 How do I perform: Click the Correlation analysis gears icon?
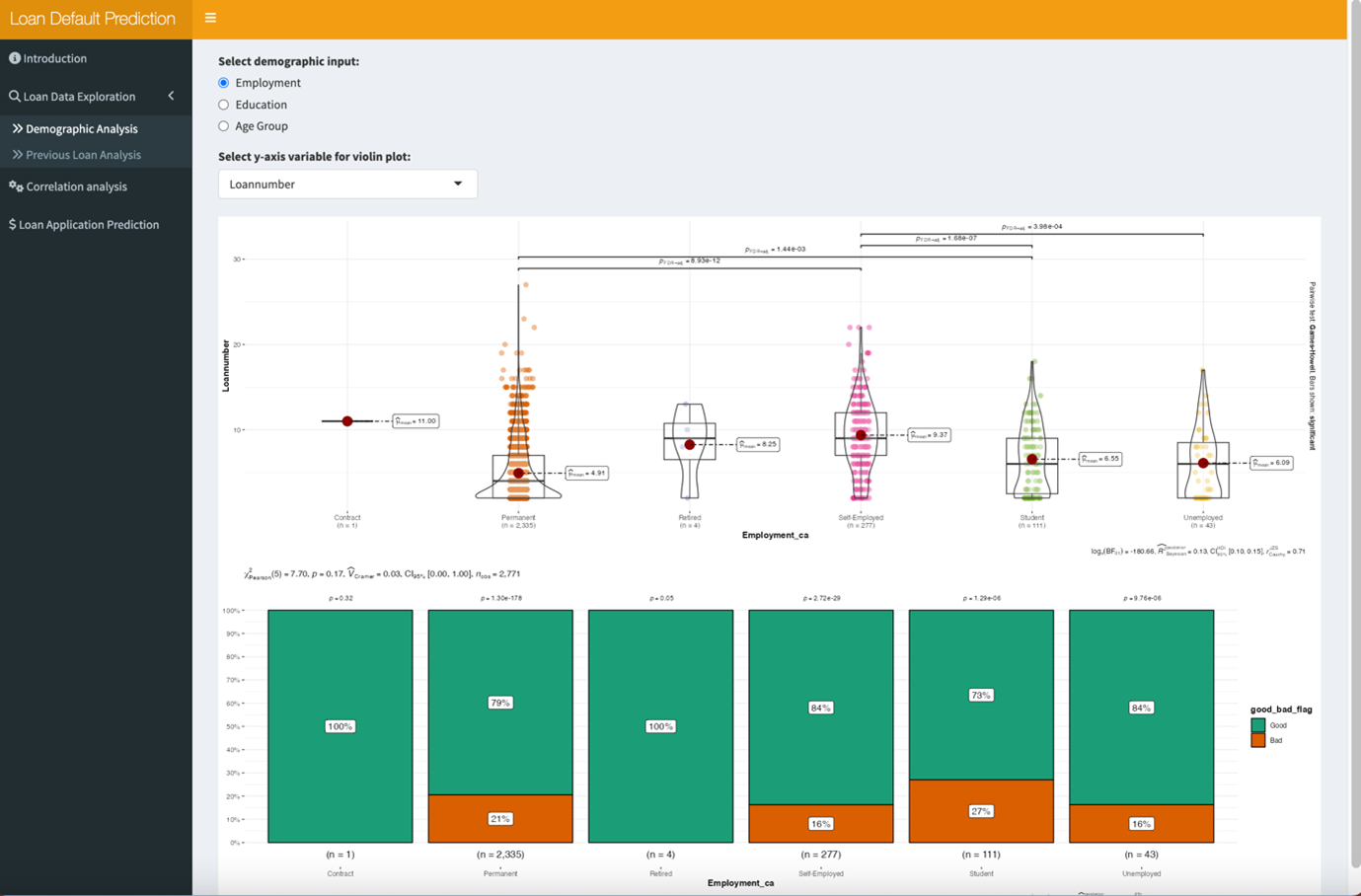pos(16,187)
